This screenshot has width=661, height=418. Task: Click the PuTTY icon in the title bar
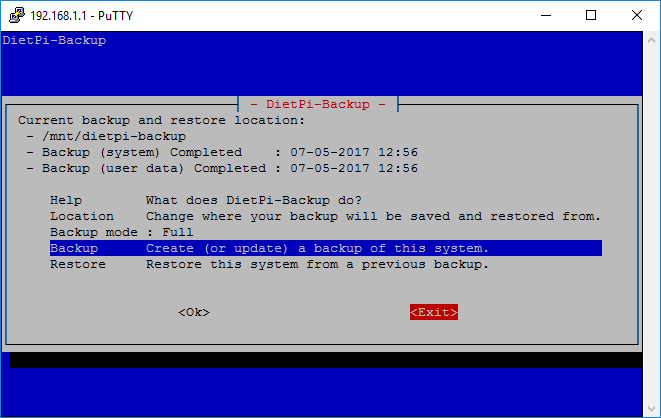click(x=17, y=15)
